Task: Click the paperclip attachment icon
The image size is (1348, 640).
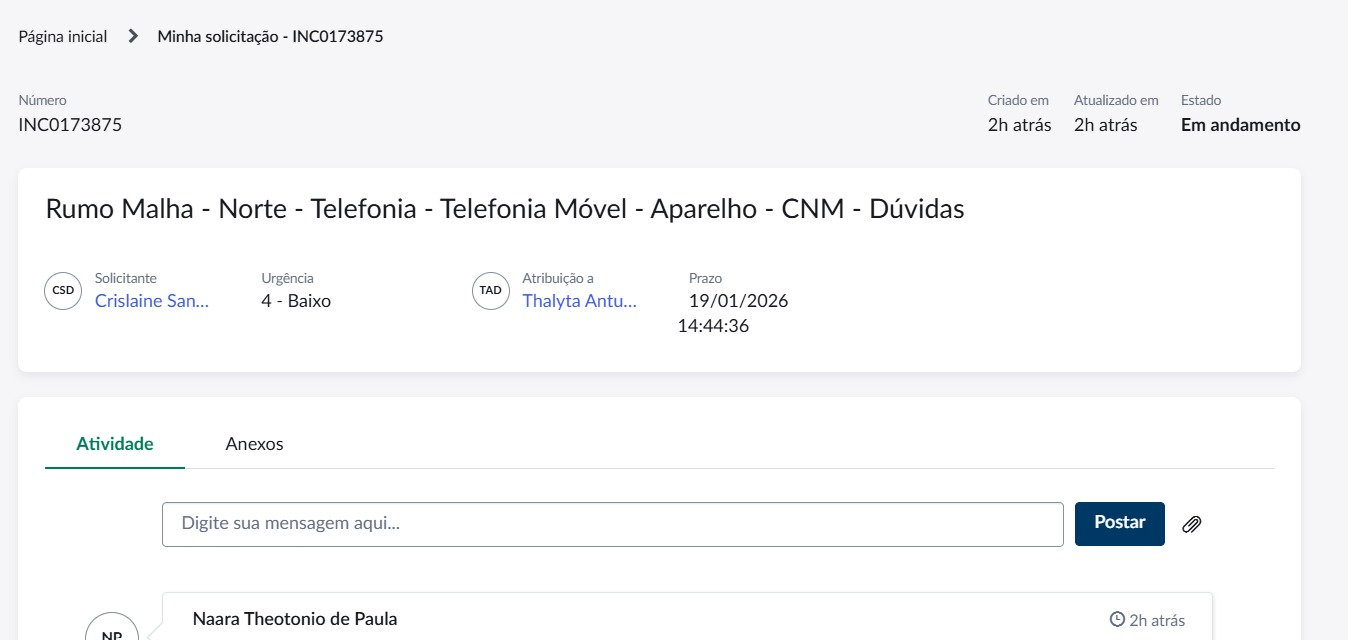Action: [x=1191, y=524]
